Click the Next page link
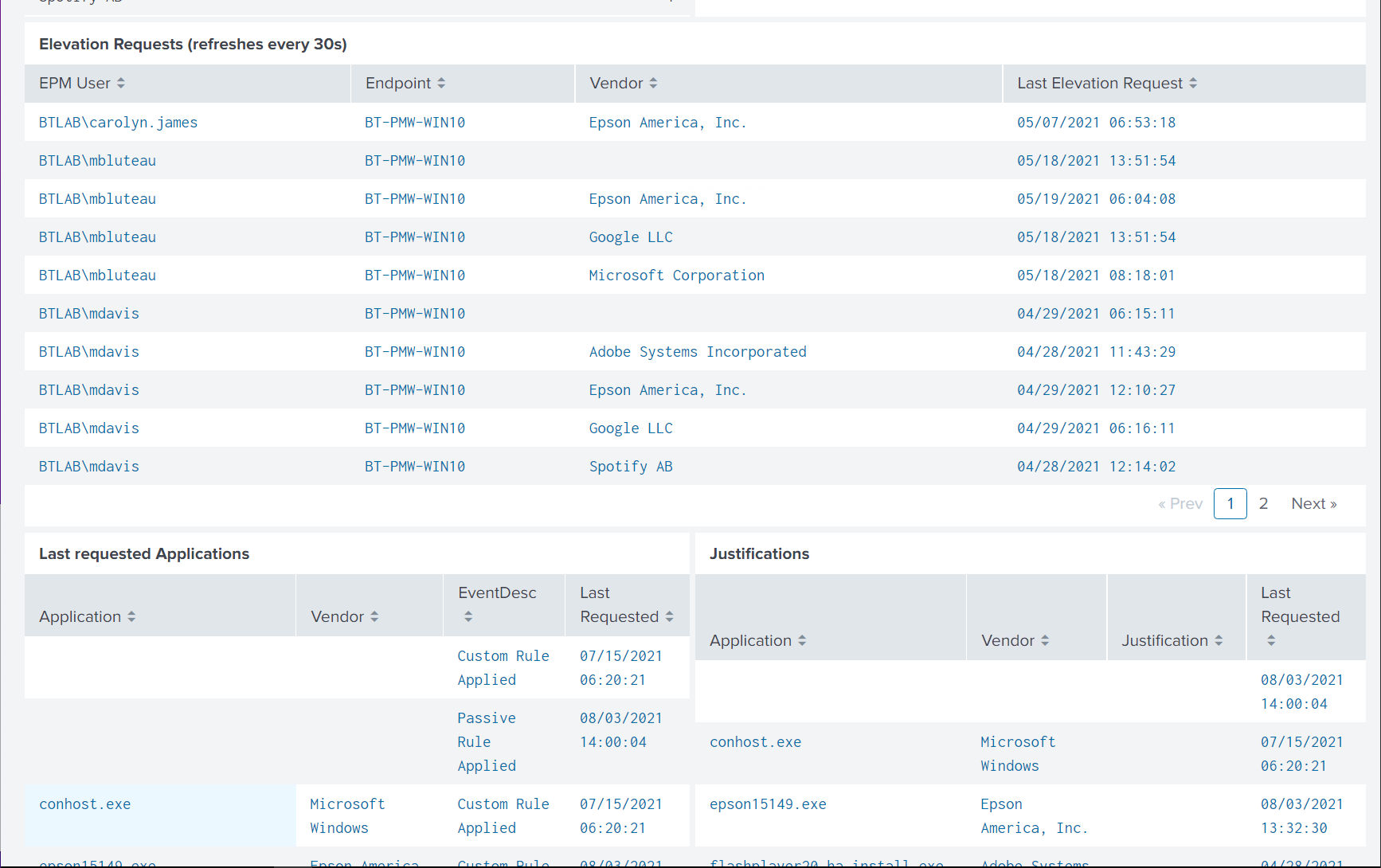This screenshot has width=1381, height=868. [1314, 503]
